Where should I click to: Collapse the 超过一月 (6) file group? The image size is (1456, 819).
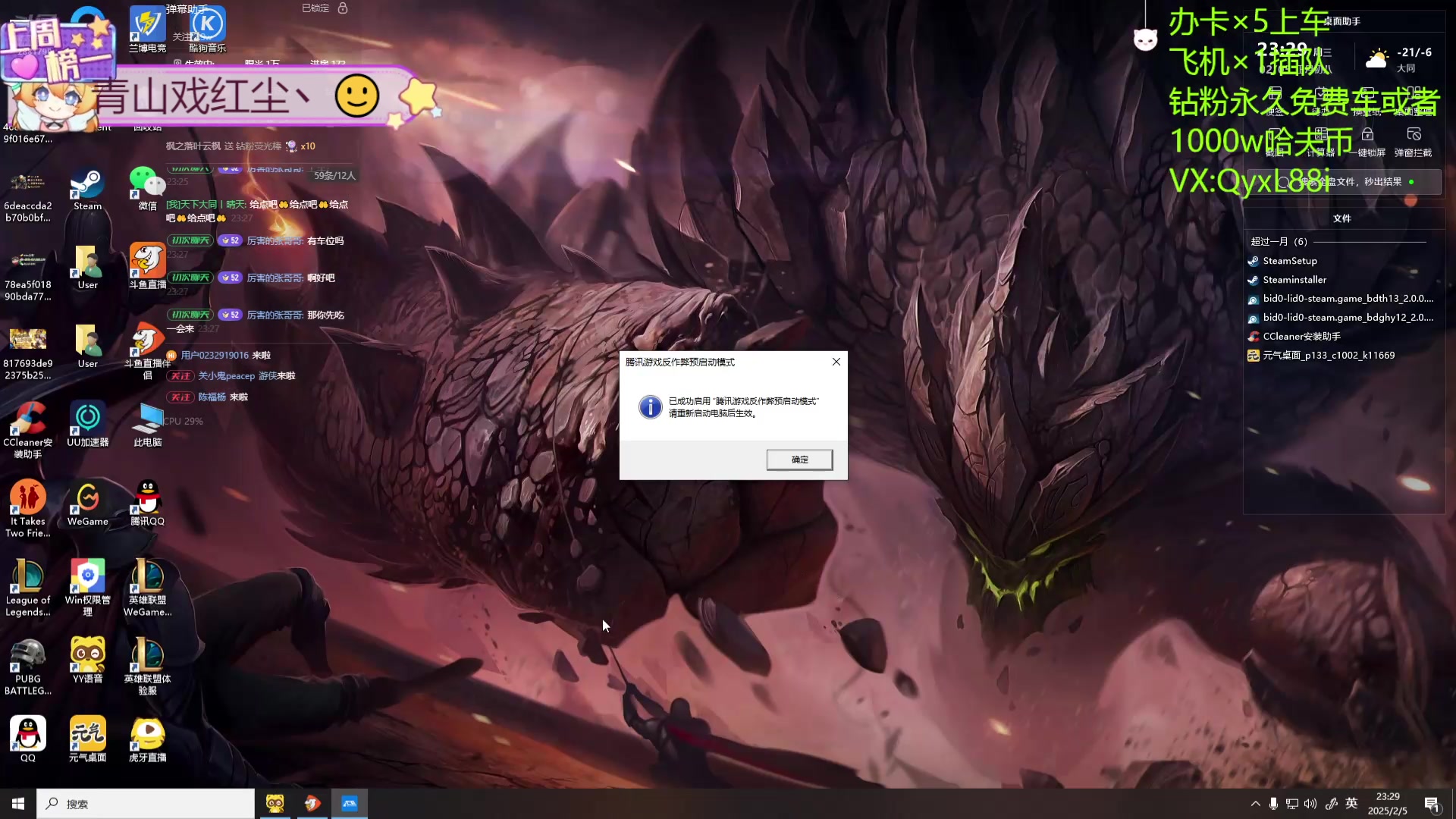(1279, 241)
